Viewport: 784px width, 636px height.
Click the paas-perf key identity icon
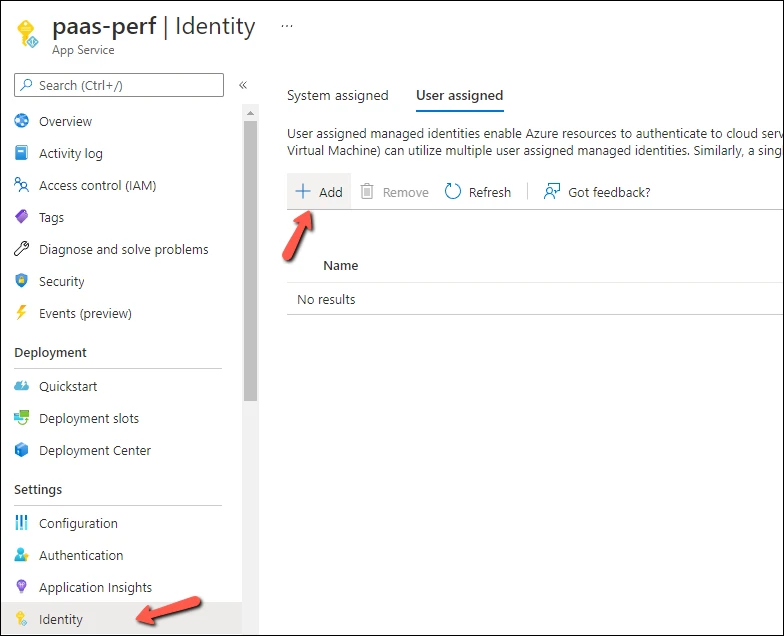(x=27, y=34)
